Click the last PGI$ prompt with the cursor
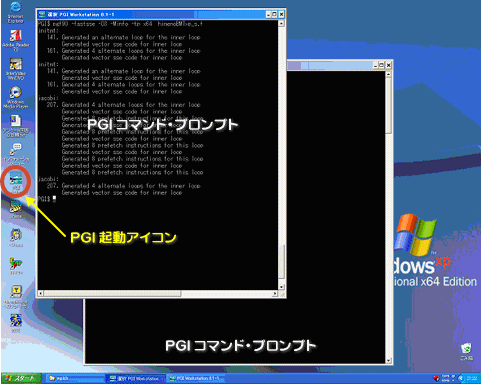The height and width of the screenshot is (384, 481). tap(47, 199)
